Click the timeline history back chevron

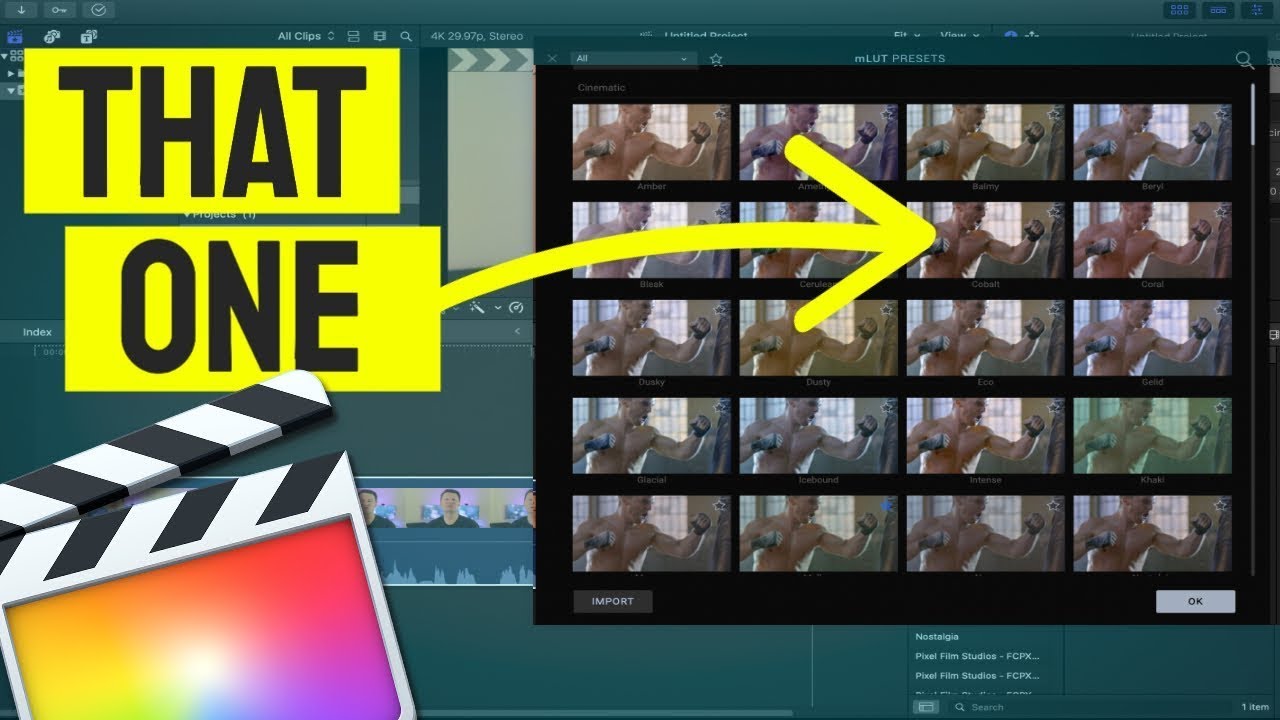[517, 332]
